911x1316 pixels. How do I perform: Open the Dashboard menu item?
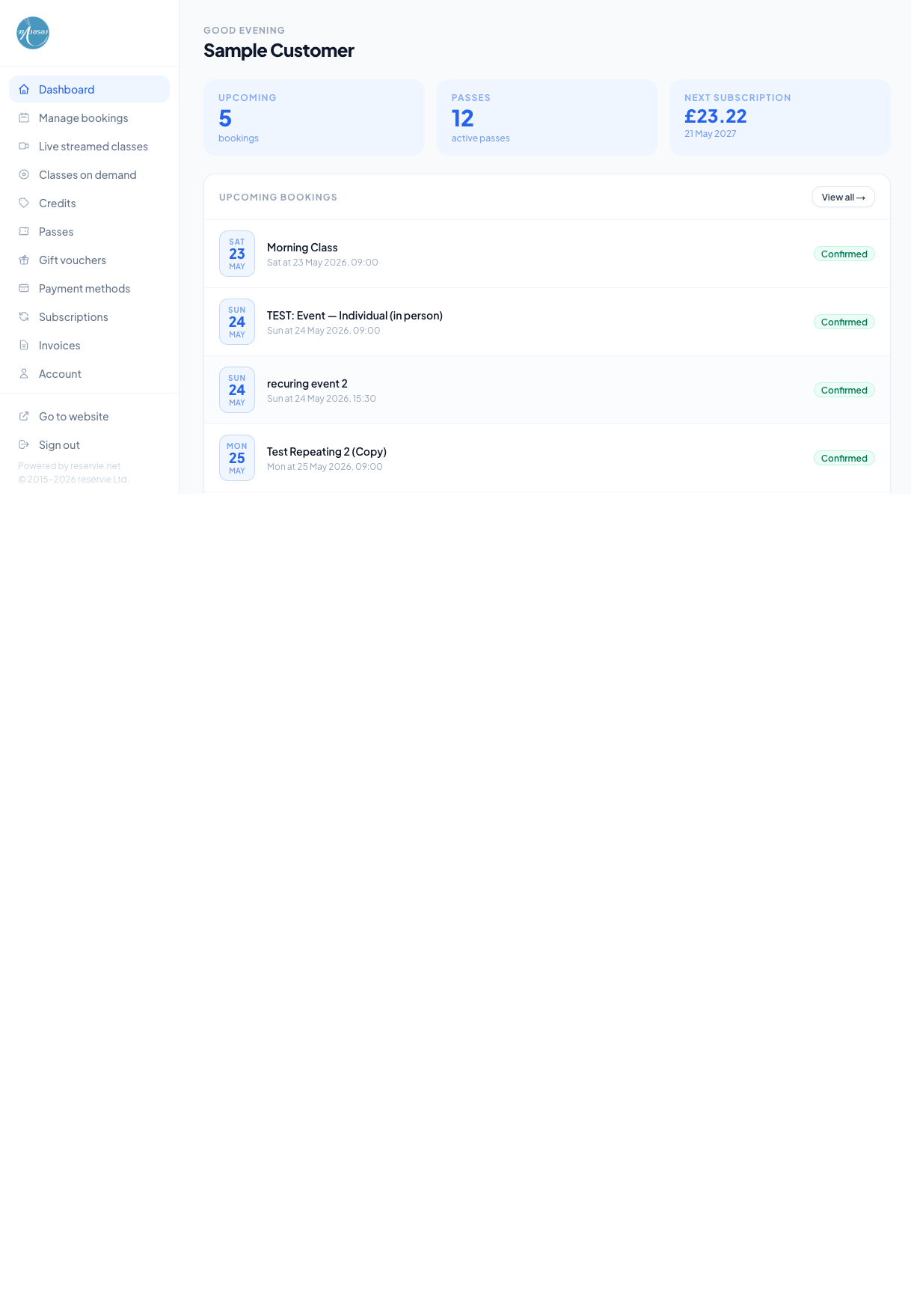[89, 89]
